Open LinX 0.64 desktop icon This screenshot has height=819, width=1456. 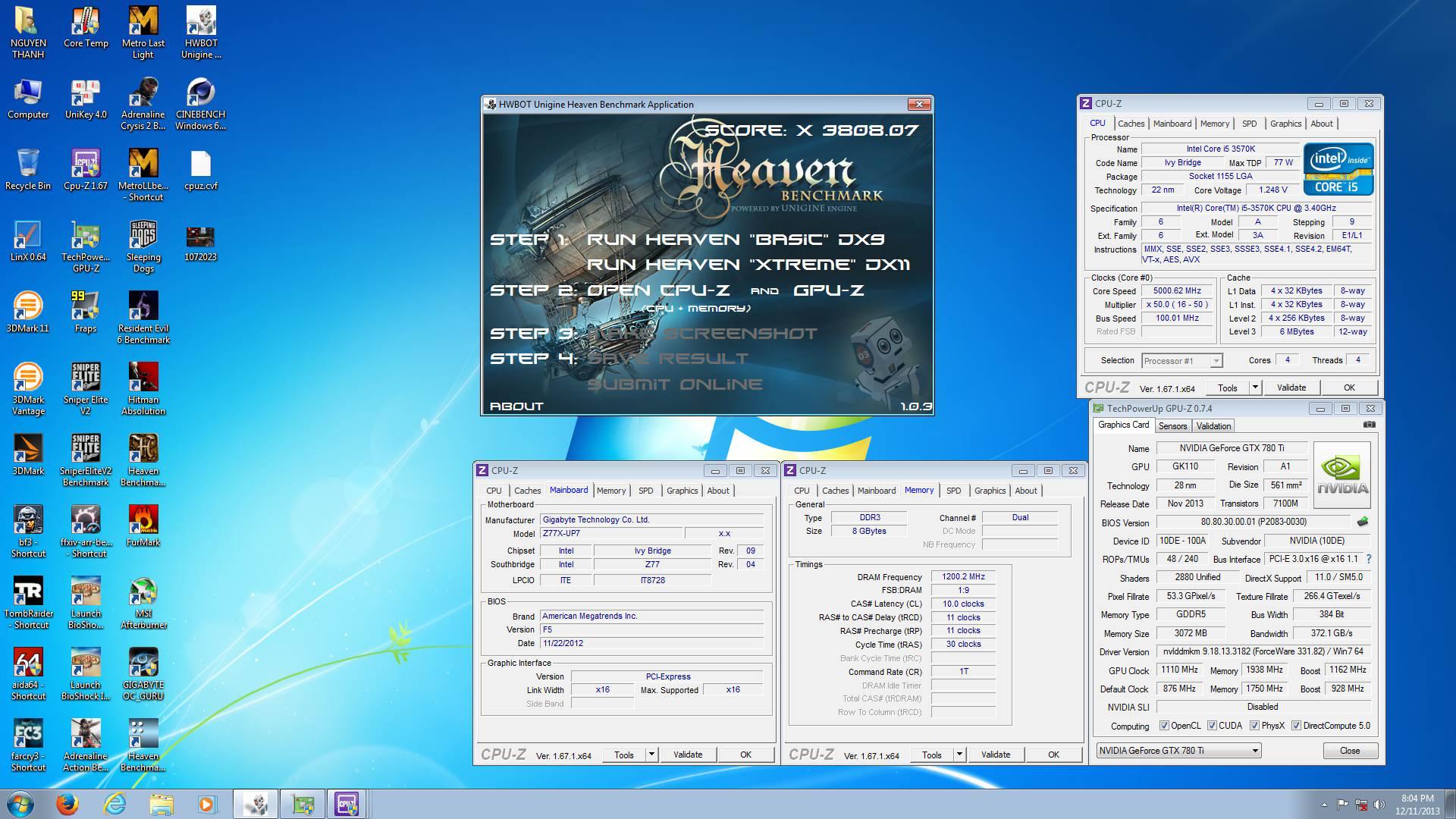pos(28,241)
